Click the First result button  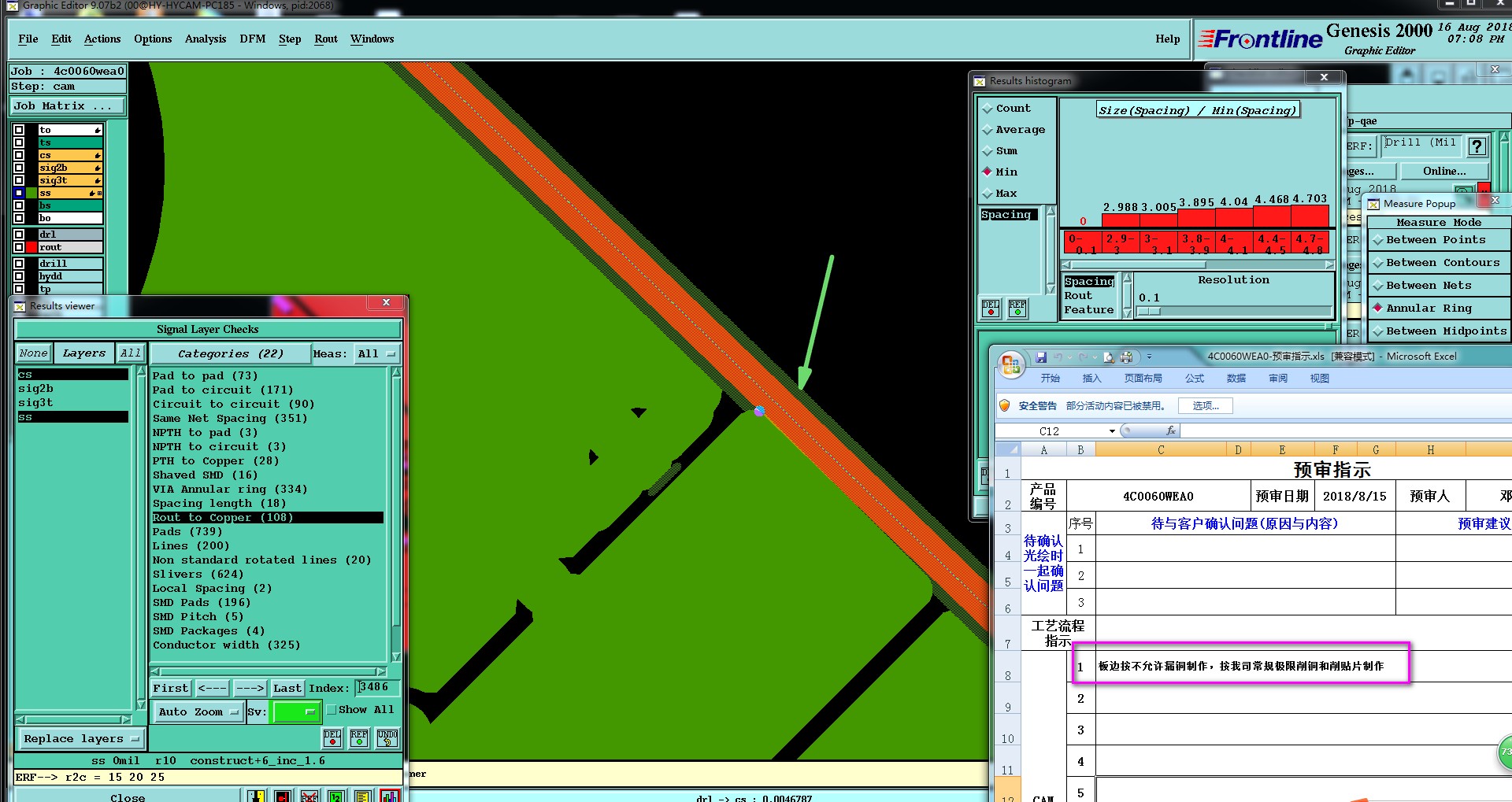171,689
